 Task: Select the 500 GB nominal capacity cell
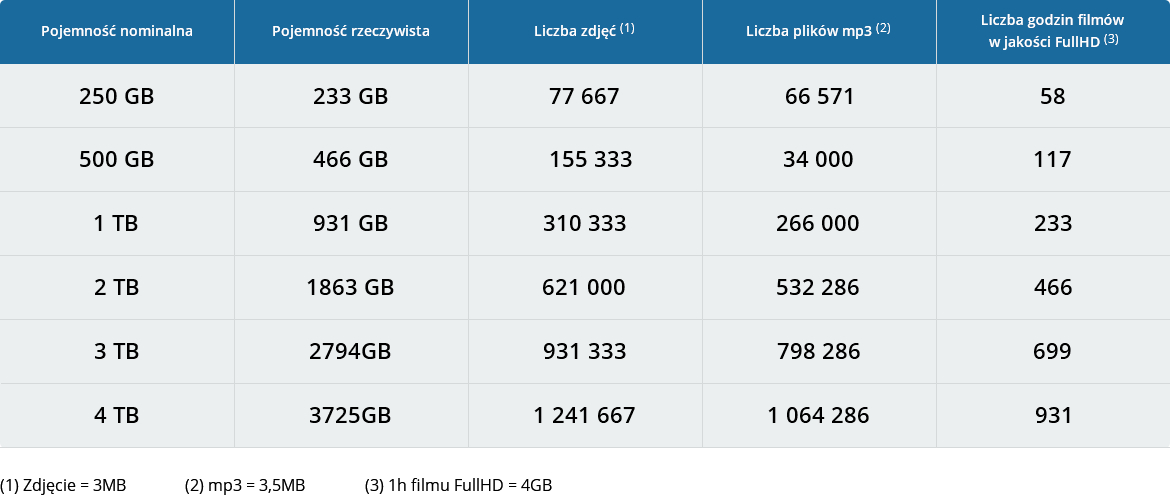tap(117, 160)
